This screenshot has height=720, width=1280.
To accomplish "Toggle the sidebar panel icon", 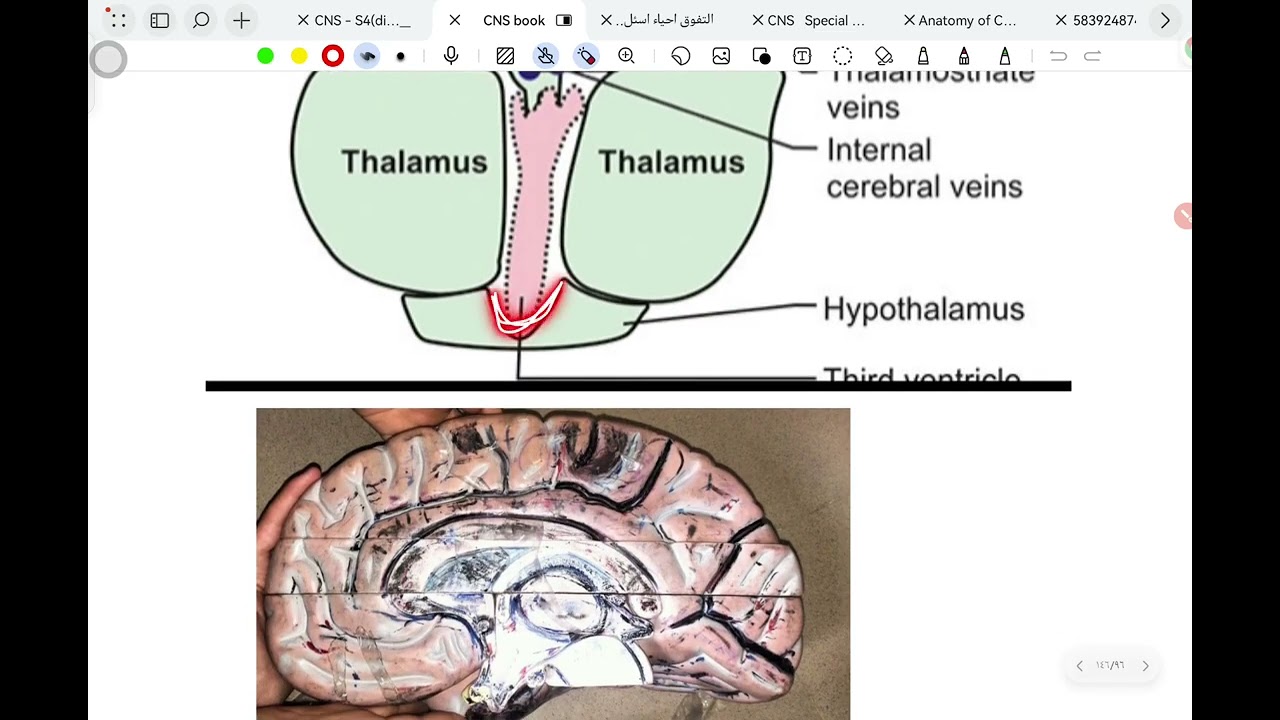I will click(x=160, y=20).
